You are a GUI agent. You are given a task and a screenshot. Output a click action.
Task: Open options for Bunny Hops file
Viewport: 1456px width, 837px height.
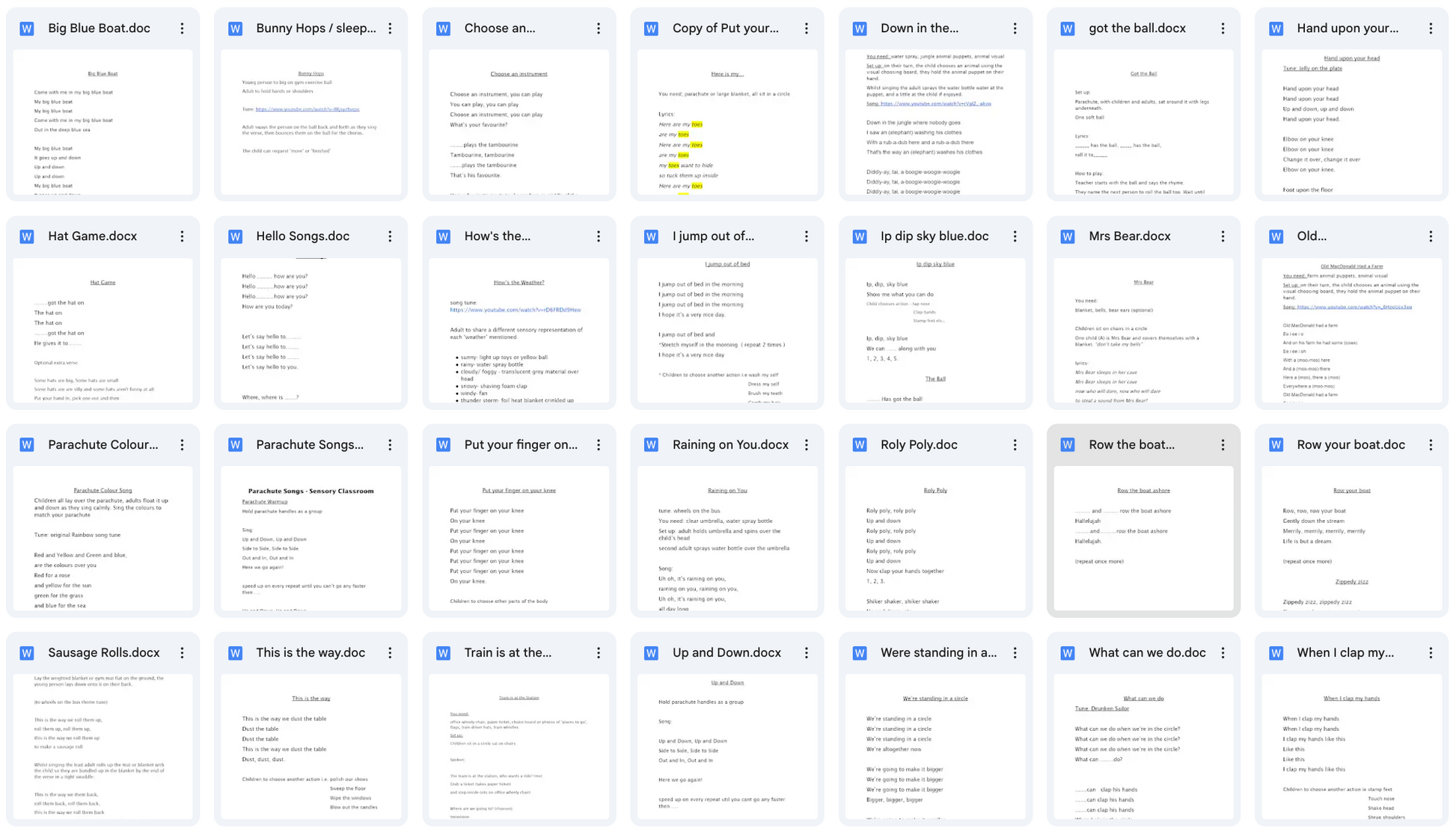click(x=390, y=28)
